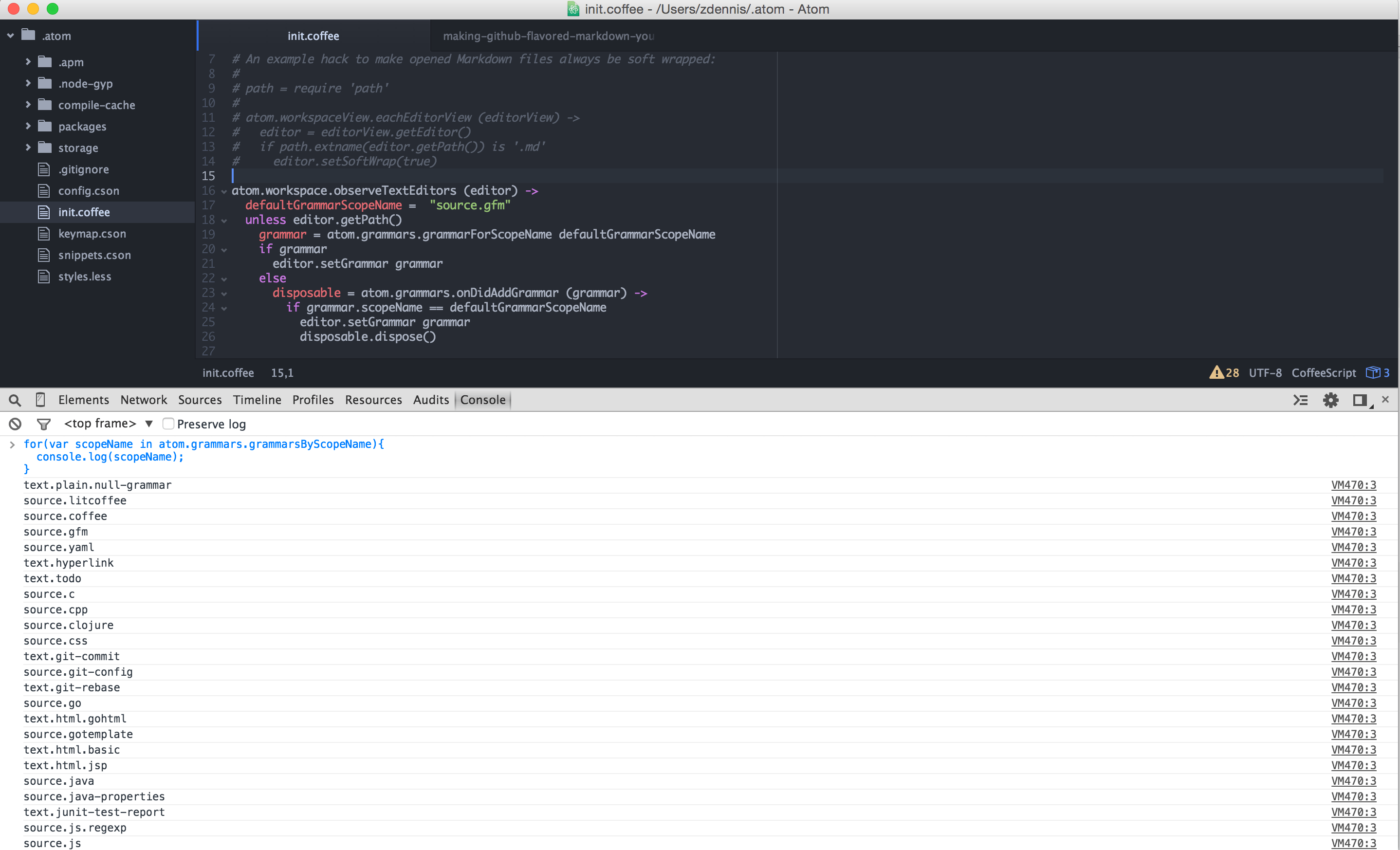
Task: Select the Console panel tab
Action: tap(483, 400)
